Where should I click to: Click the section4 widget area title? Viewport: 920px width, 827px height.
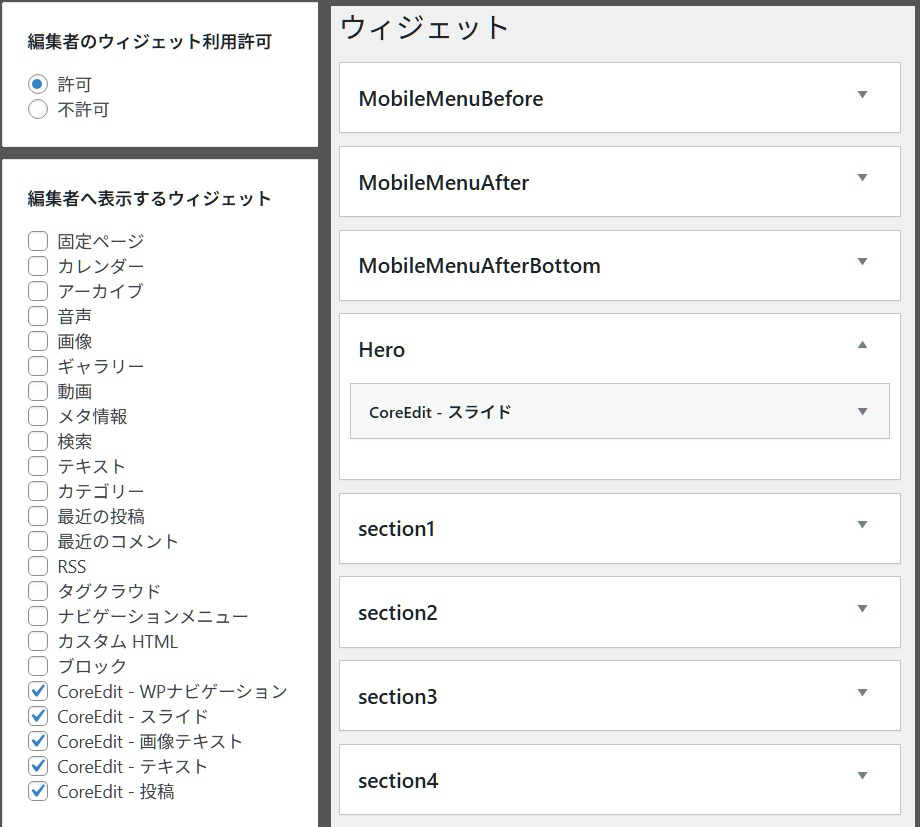coord(398,781)
